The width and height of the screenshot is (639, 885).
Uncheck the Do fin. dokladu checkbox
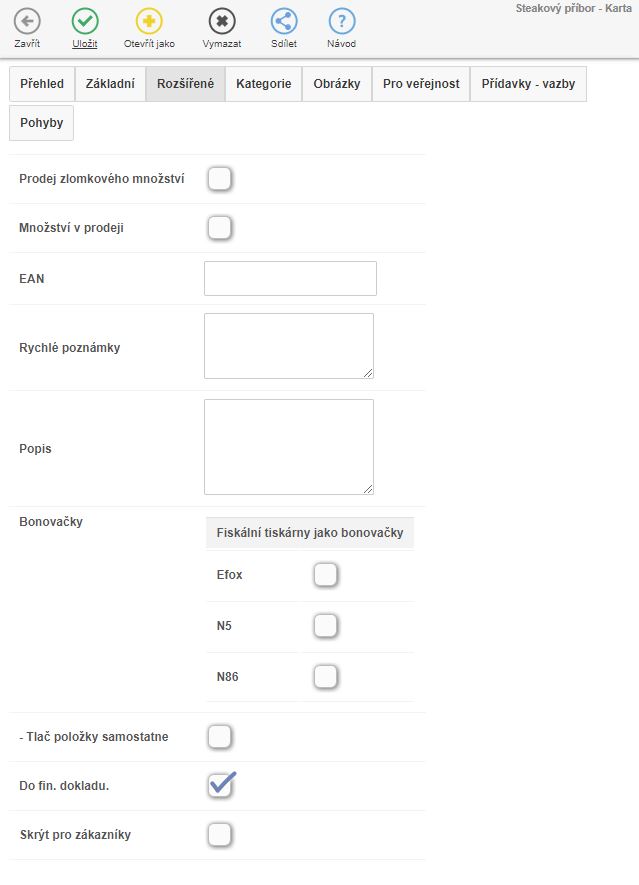220,785
